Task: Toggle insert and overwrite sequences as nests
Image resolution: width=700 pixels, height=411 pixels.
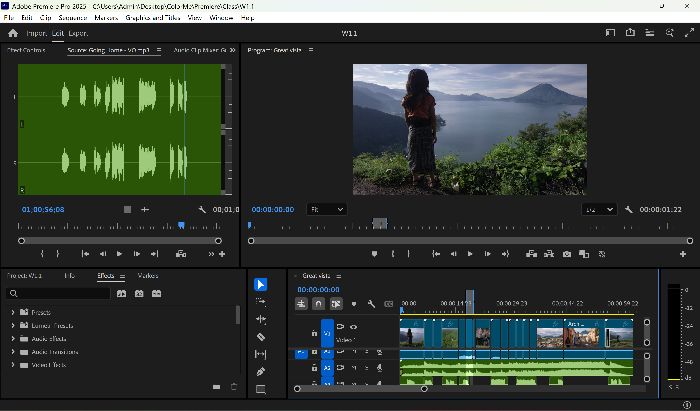Action: tap(301, 304)
